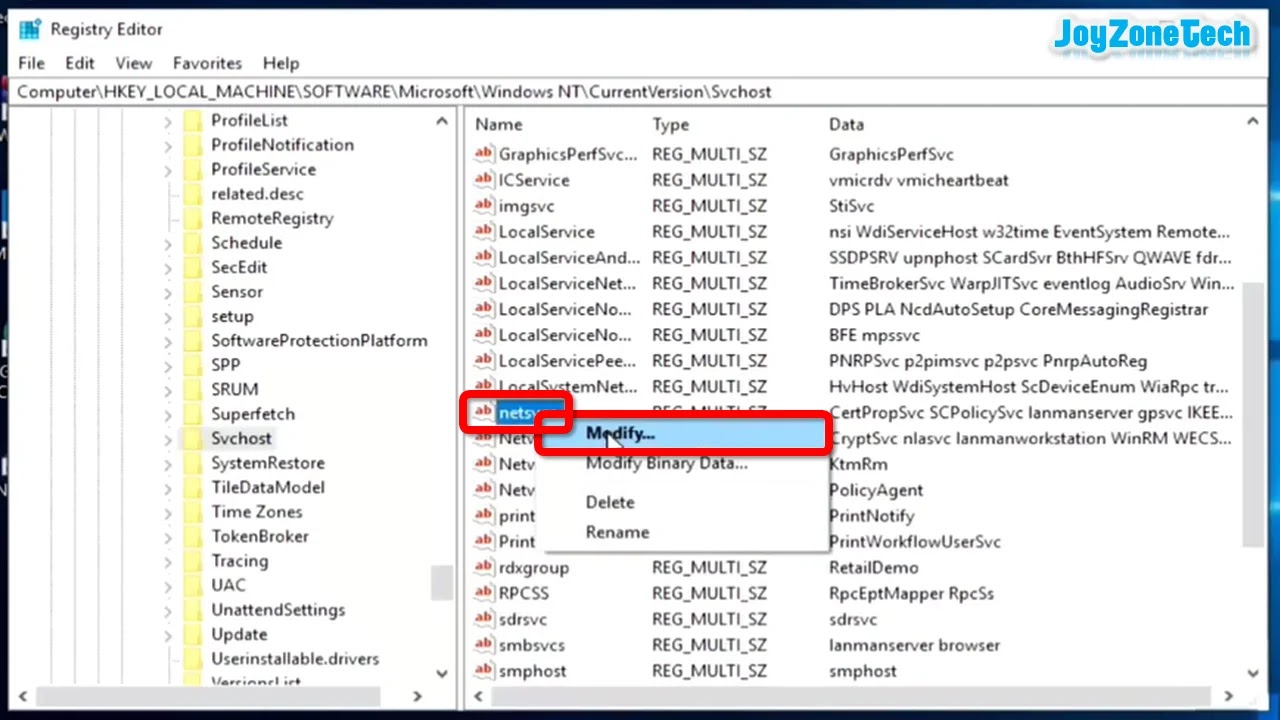Screen dimensions: 1280x720
Task: Click the tree pane scroll-up arrow
Action: (441, 121)
